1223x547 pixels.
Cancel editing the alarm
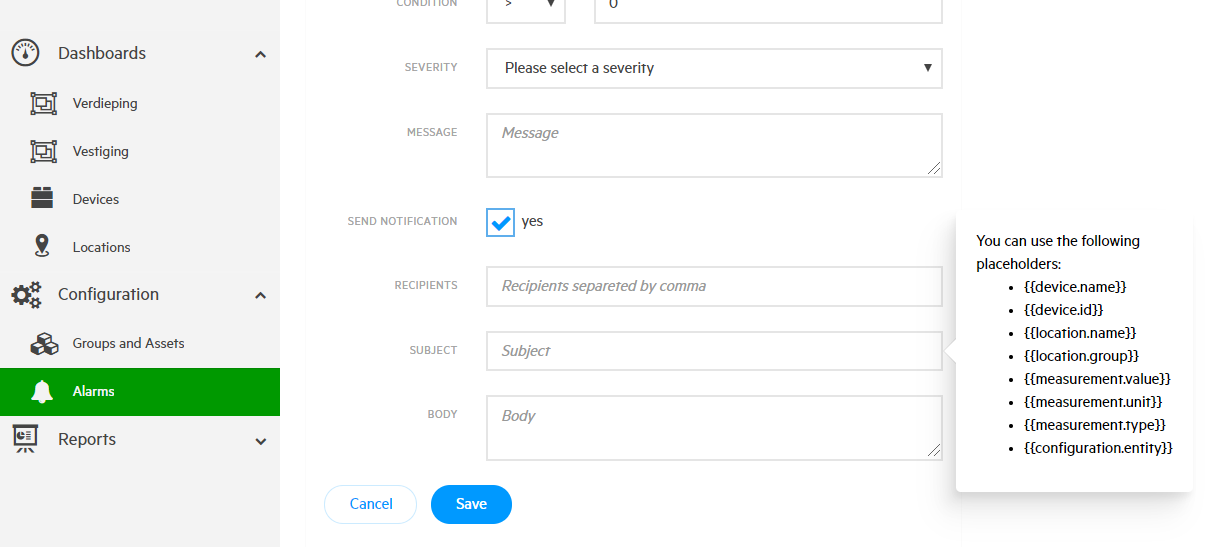click(x=370, y=504)
